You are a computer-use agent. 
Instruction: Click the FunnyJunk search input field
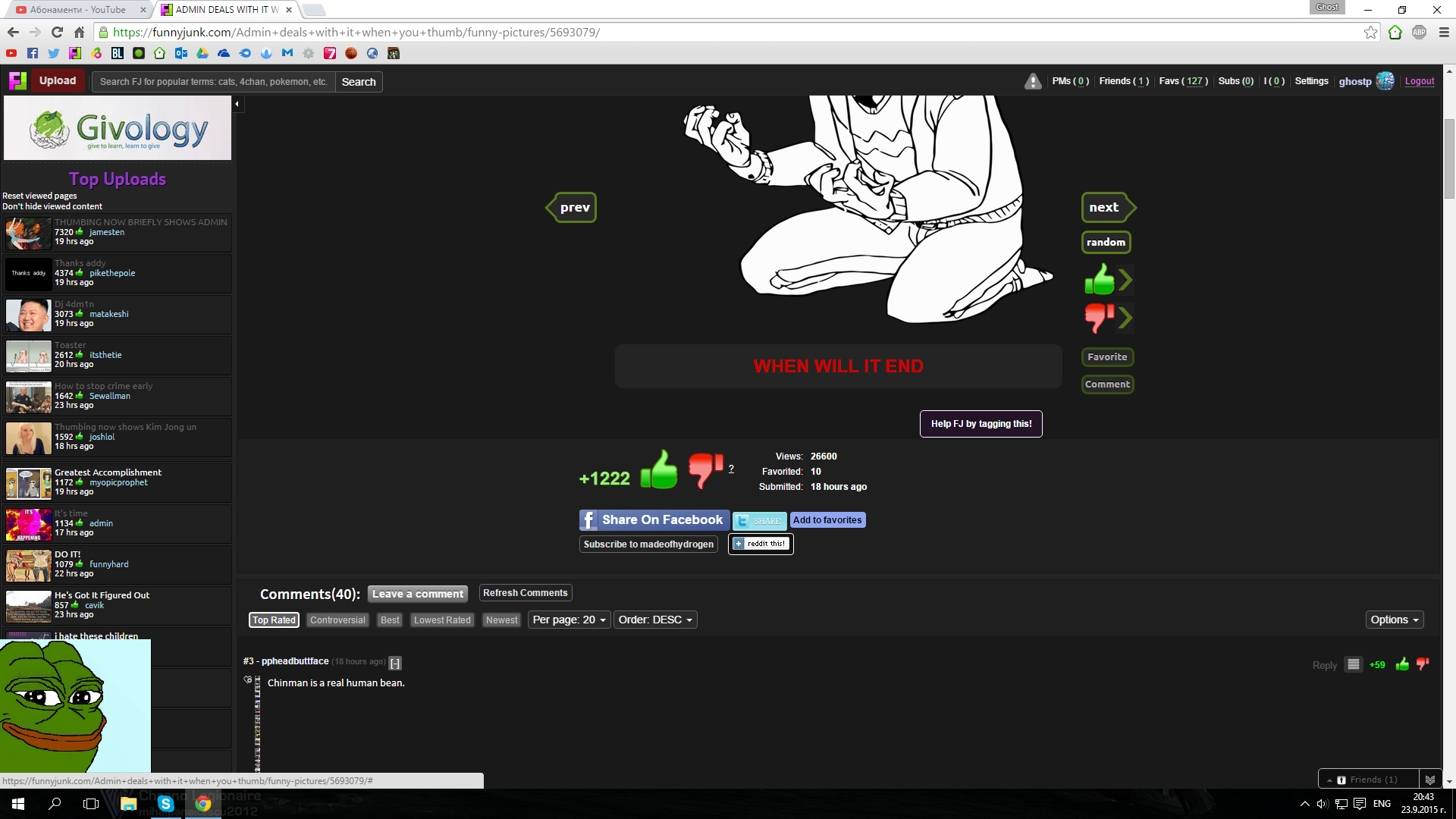(x=213, y=82)
